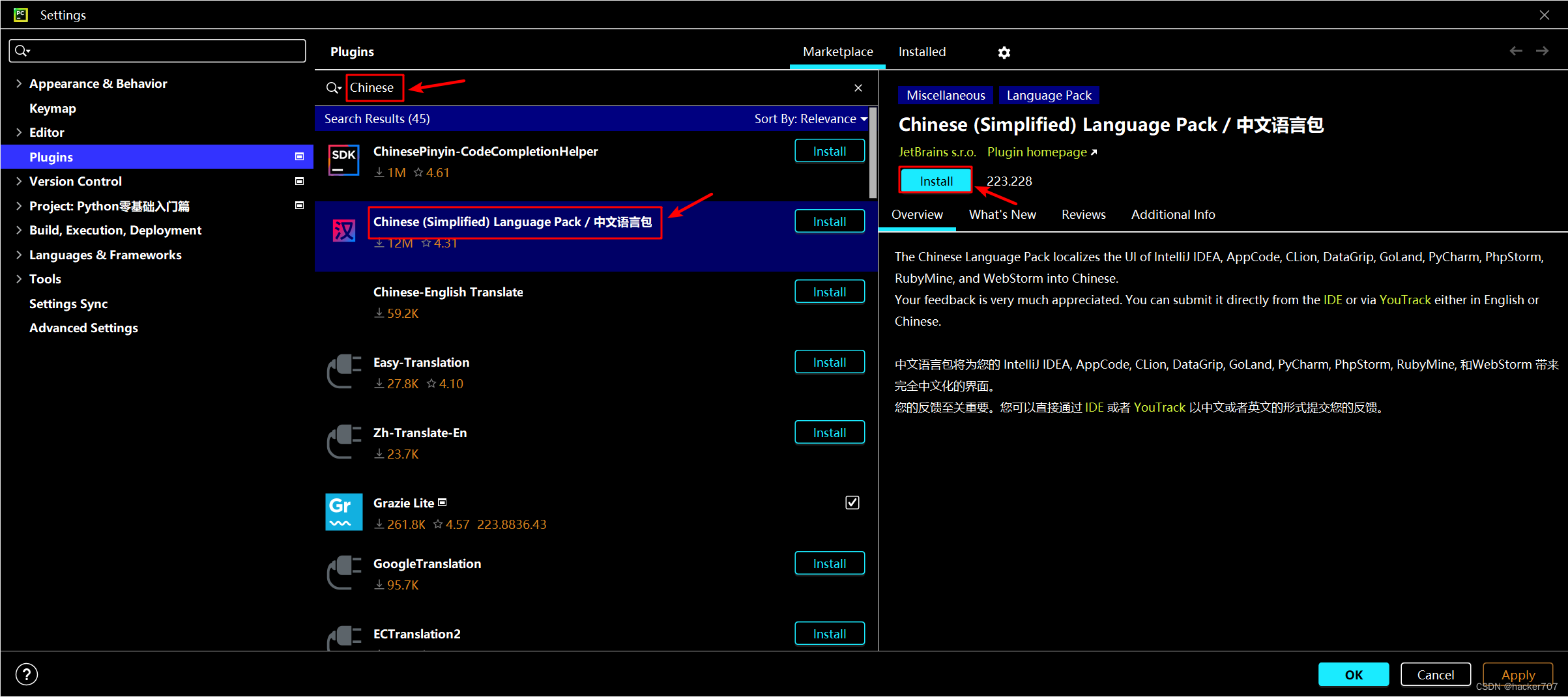Click the plugin search magnifier icon

pos(334,88)
